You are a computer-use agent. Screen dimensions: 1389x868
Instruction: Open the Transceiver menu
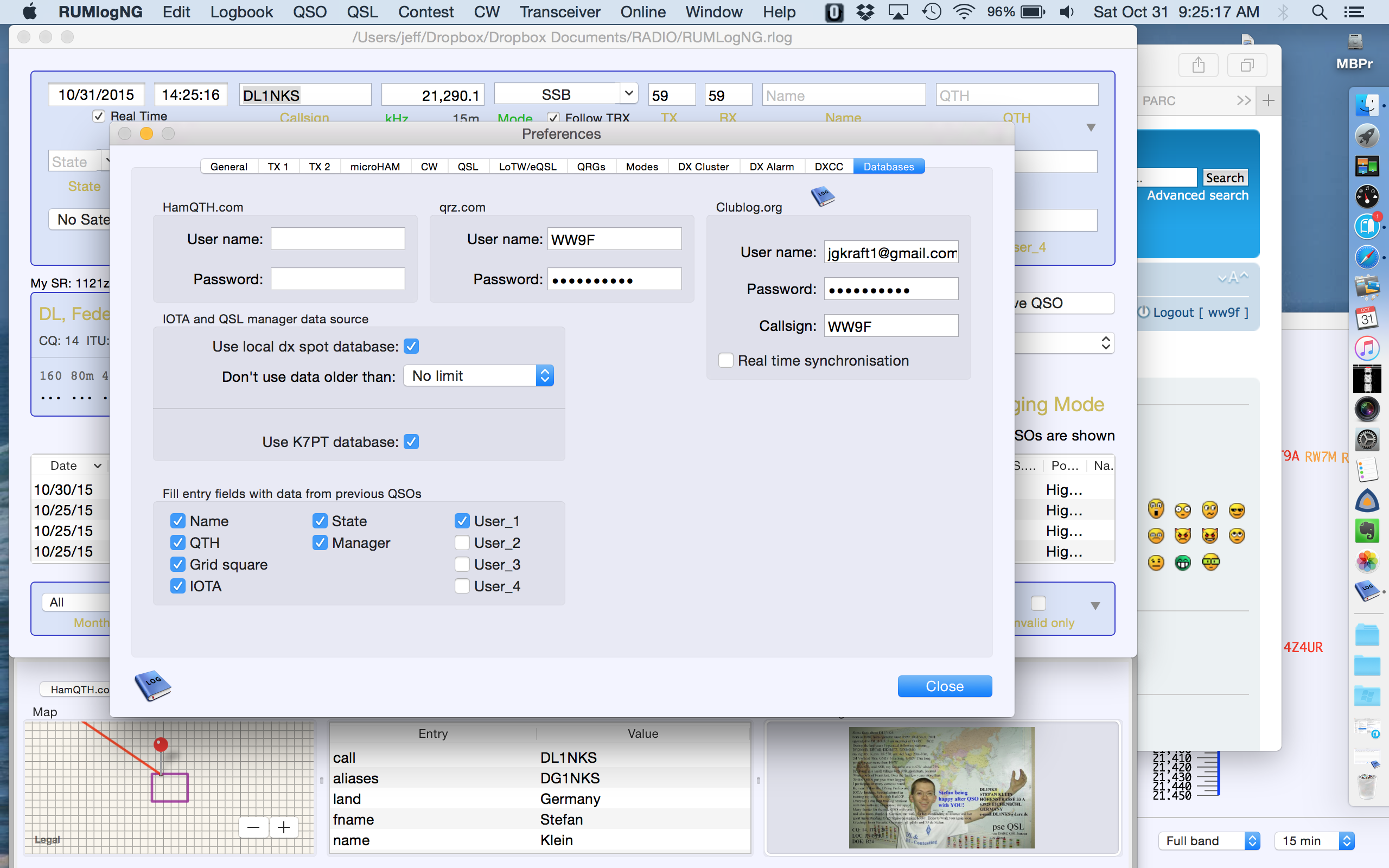click(559, 12)
